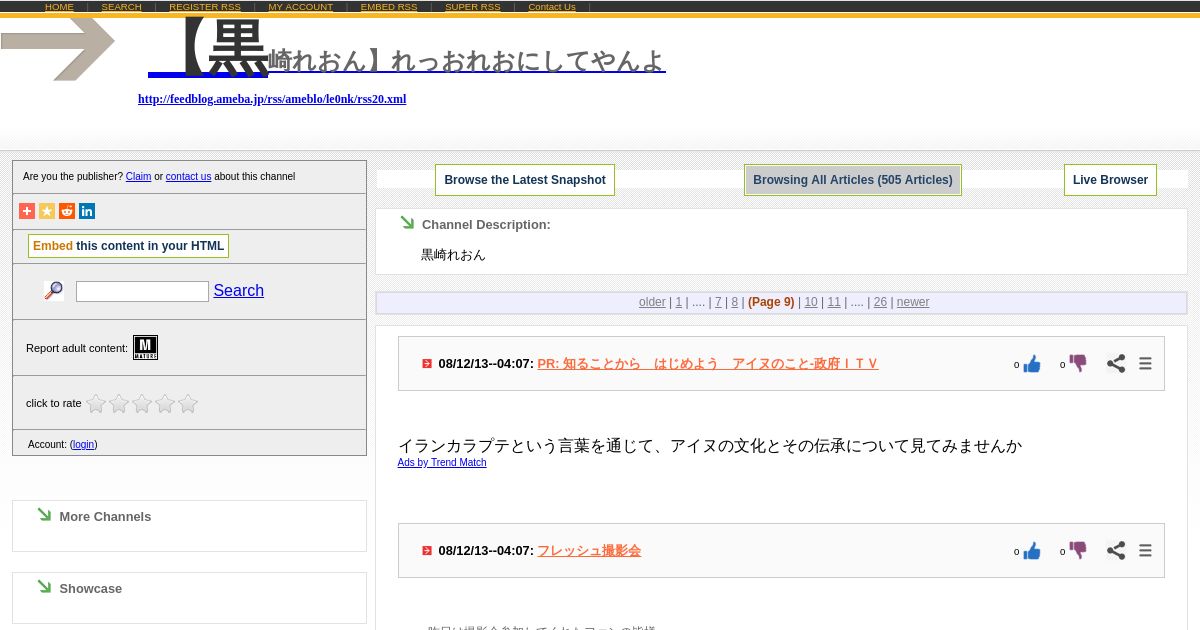Go to newer pagination link
The height and width of the screenshot is (630, 1200).
point(913,302)
